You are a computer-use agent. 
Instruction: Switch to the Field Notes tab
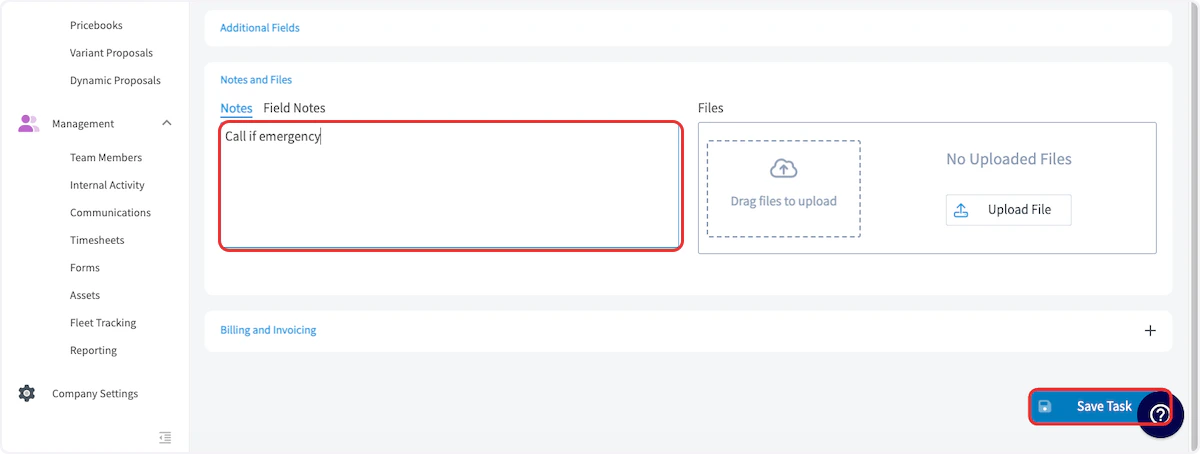[x=294, y=108]
